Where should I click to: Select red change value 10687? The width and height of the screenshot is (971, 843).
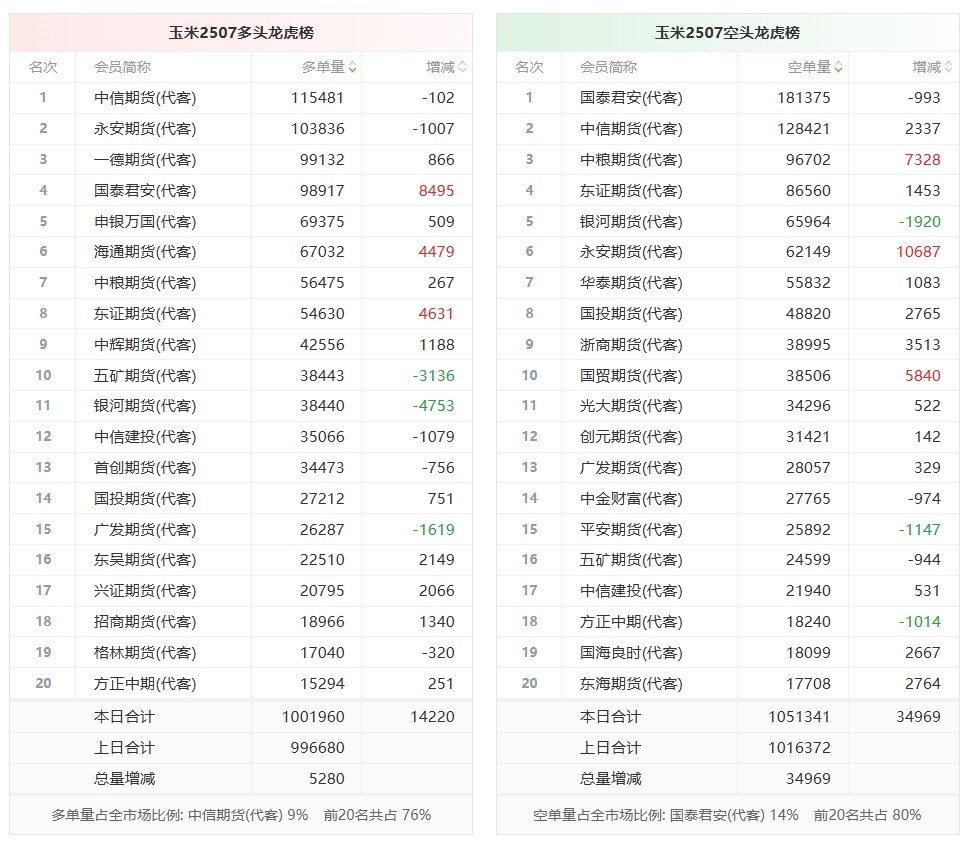tap(918, 252)
